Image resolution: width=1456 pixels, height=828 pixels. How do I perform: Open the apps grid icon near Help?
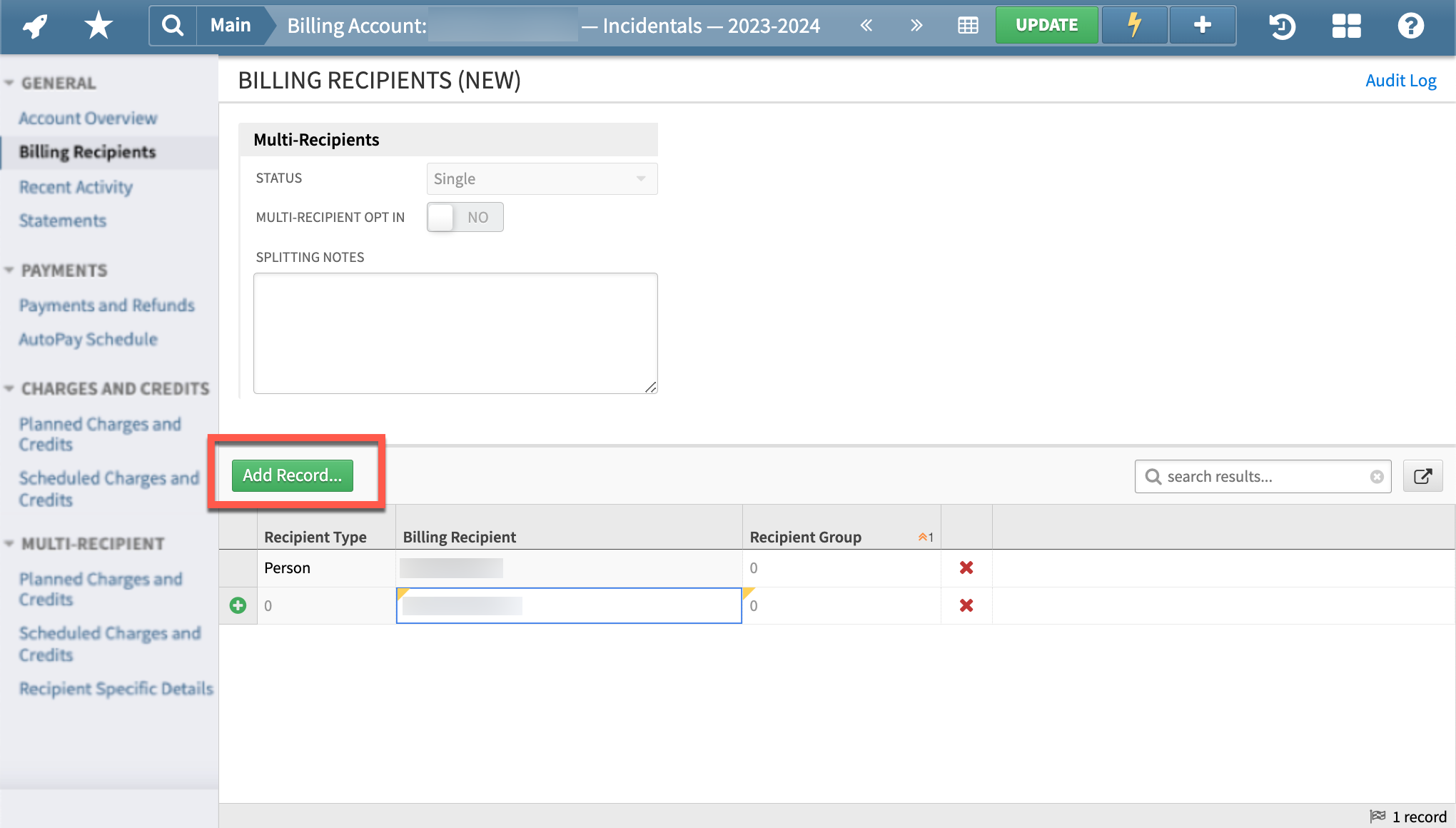click(1347, 25)
